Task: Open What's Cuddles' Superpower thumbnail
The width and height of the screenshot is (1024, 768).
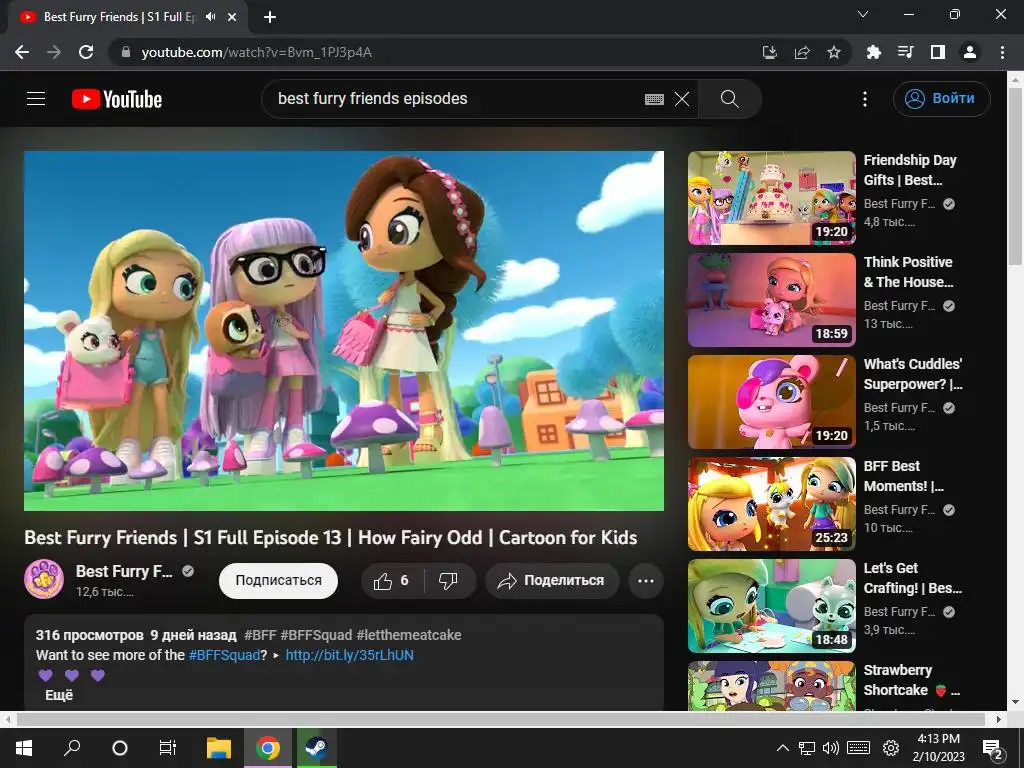Action: (x=771, y=402)
